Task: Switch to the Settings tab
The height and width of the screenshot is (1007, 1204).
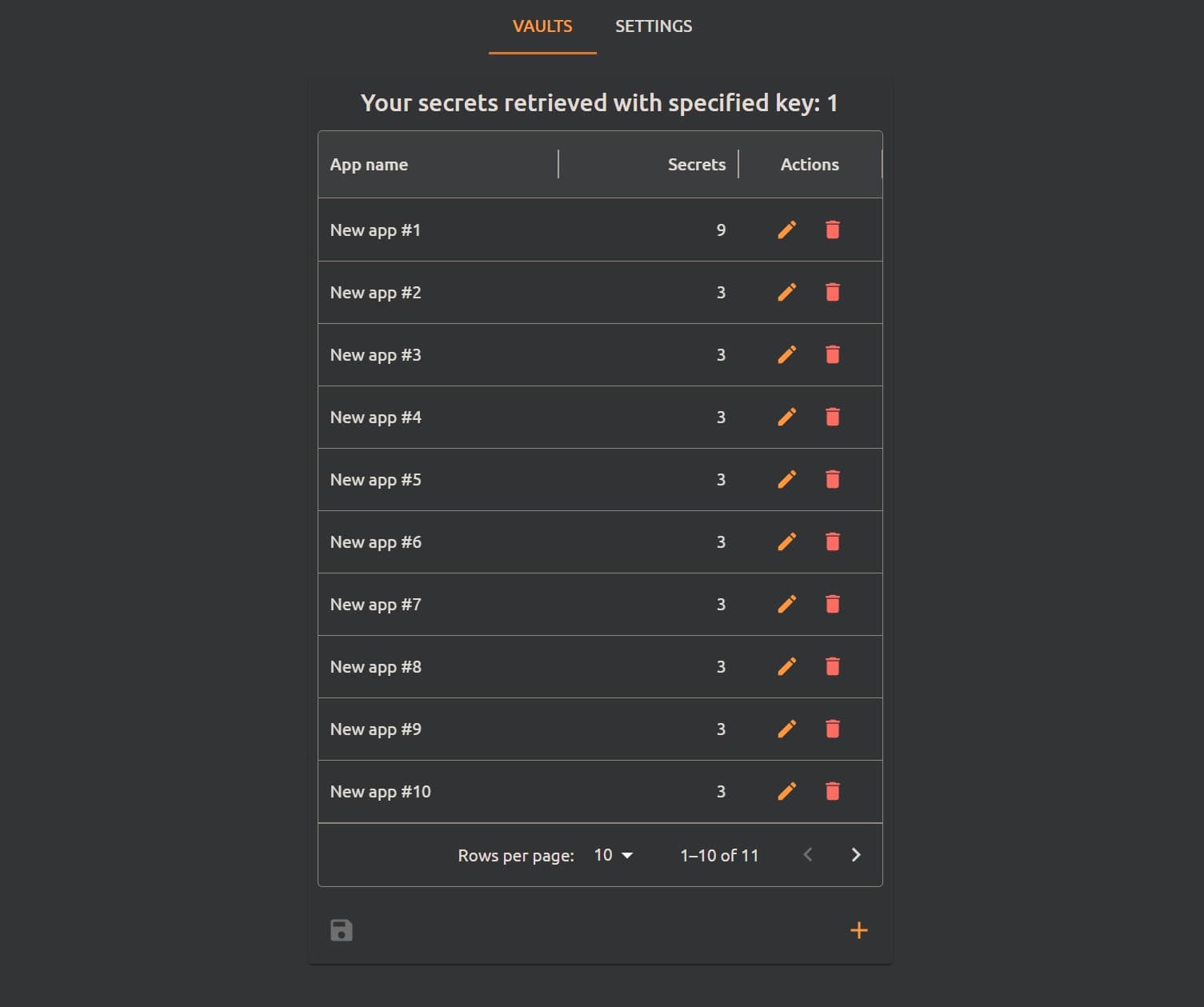Action: click(654, 26)
